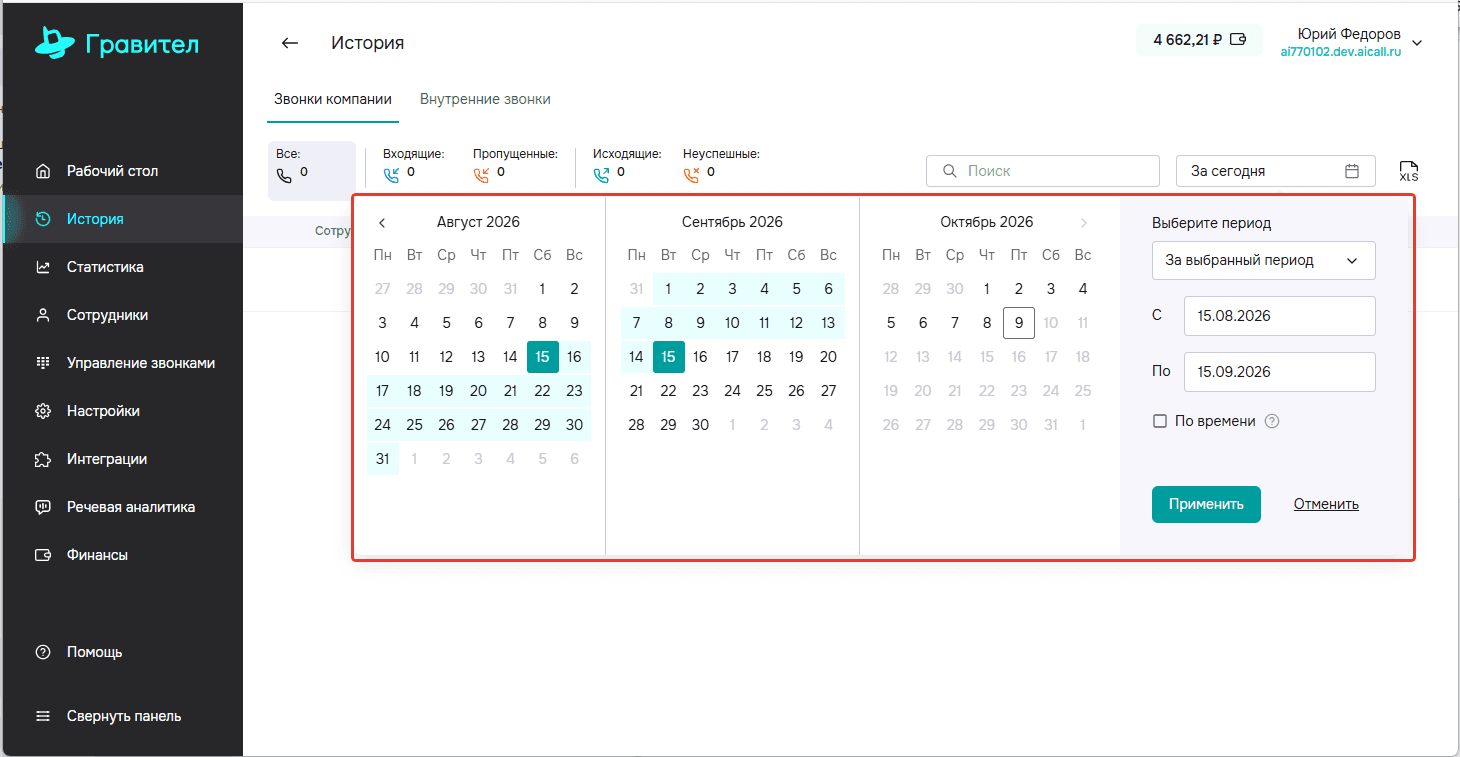The image size is (1460, 757).
Task: Switch to the Внутренние звонки tab
Action: pyautogui.click(x=485, y=99)
